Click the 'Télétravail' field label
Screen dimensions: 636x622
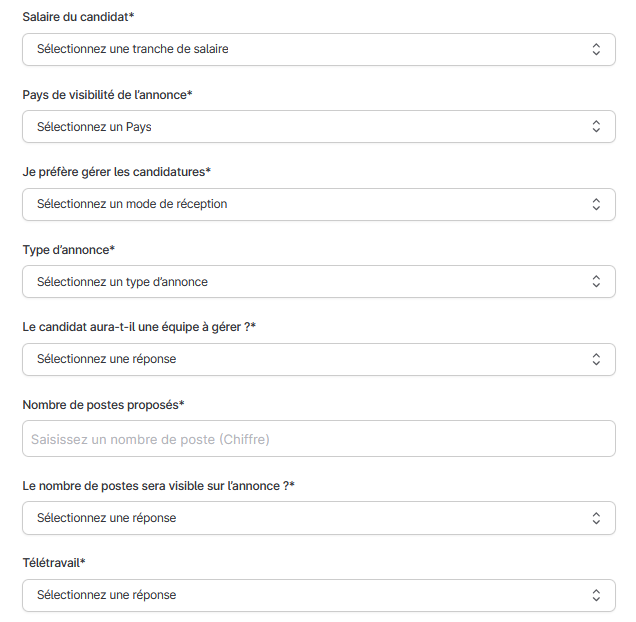coord(54,563)
